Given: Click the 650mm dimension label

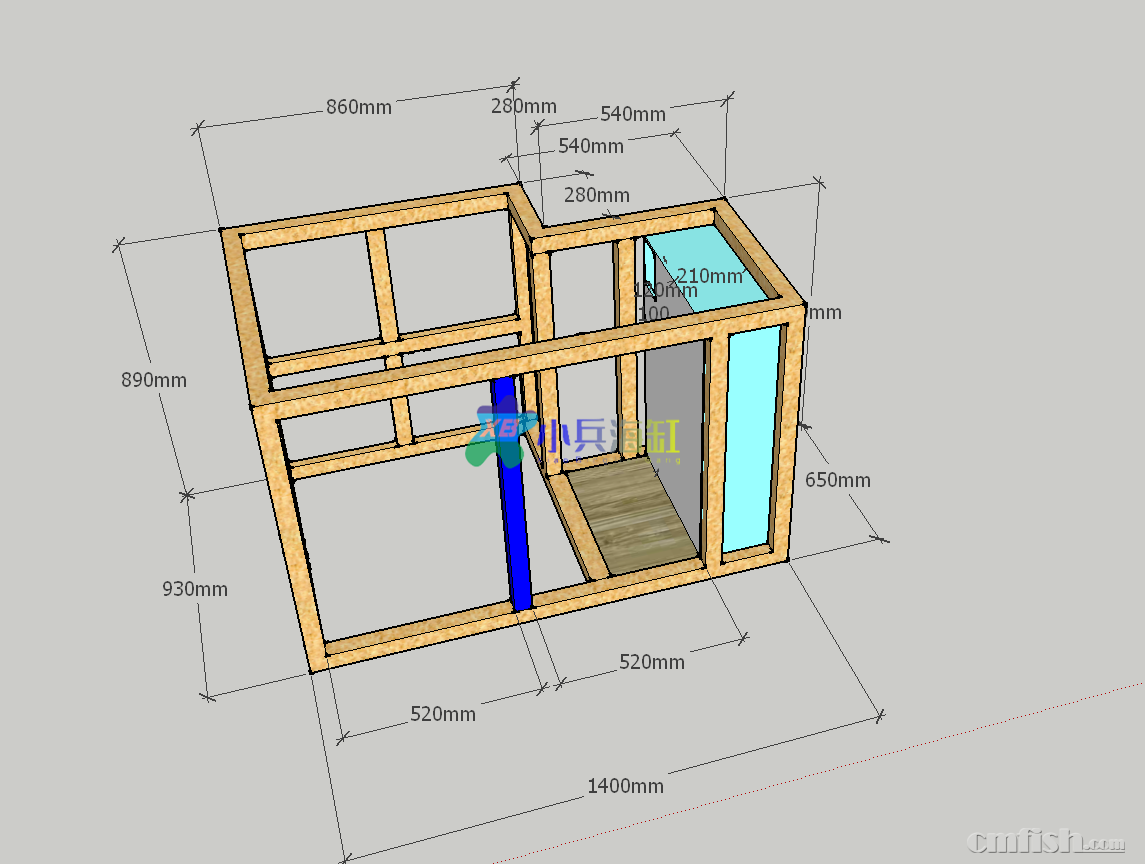Looking at the screenshot, I should coord(838,480).
